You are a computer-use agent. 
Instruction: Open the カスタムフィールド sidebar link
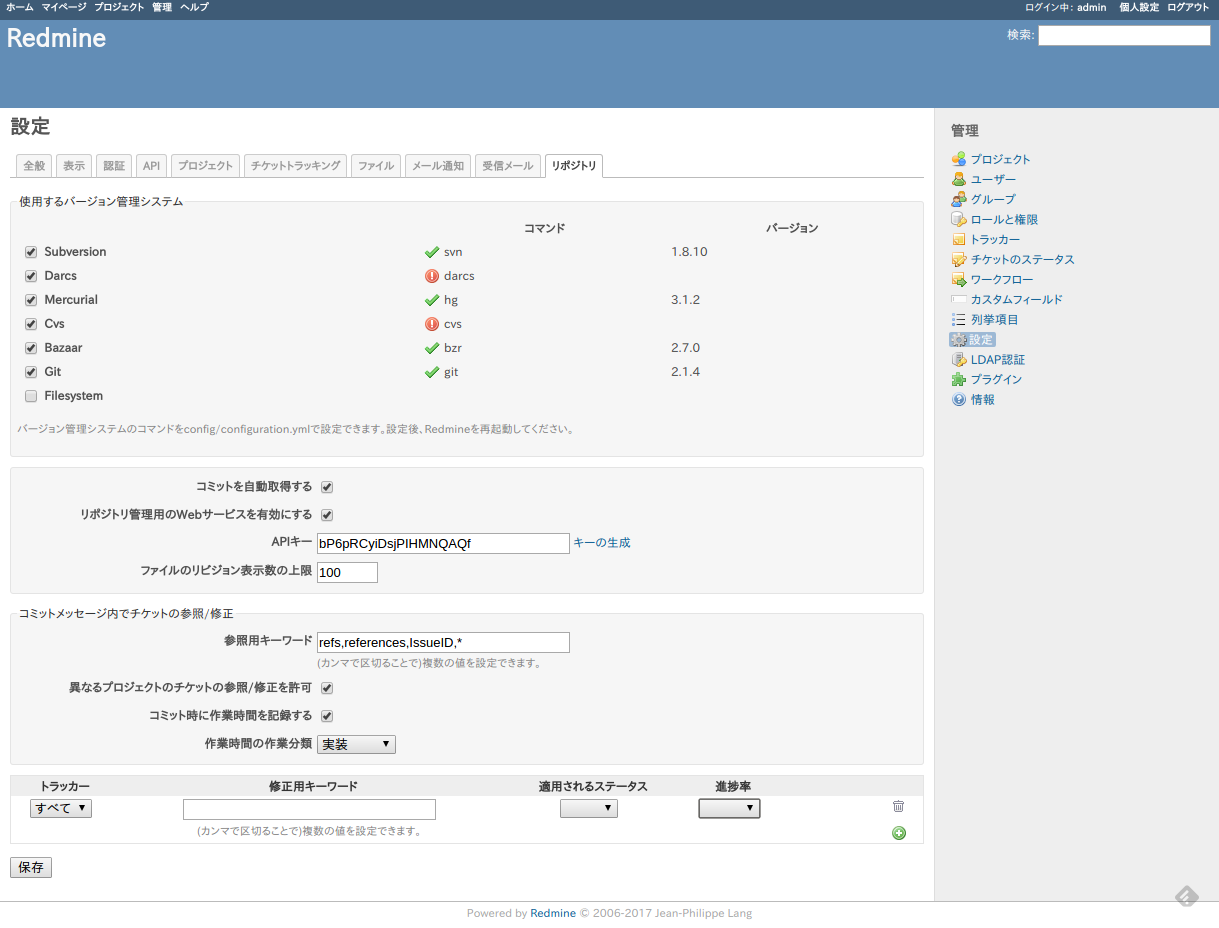click(1017, 299)
